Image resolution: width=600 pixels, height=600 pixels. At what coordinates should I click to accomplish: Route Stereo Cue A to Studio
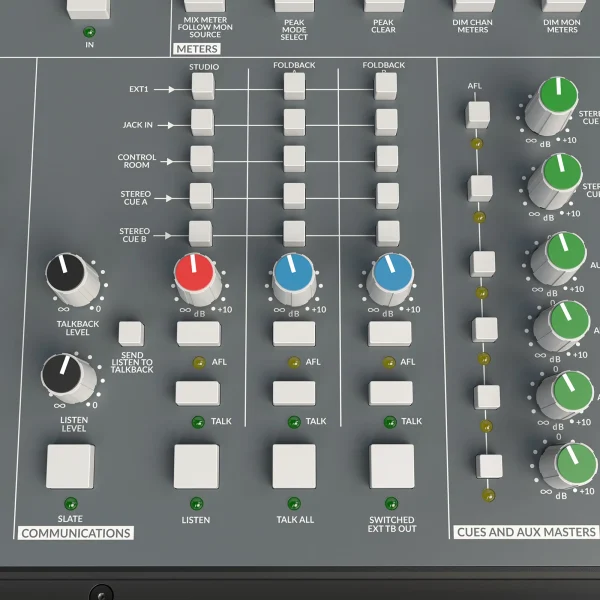tap(201, 196)
